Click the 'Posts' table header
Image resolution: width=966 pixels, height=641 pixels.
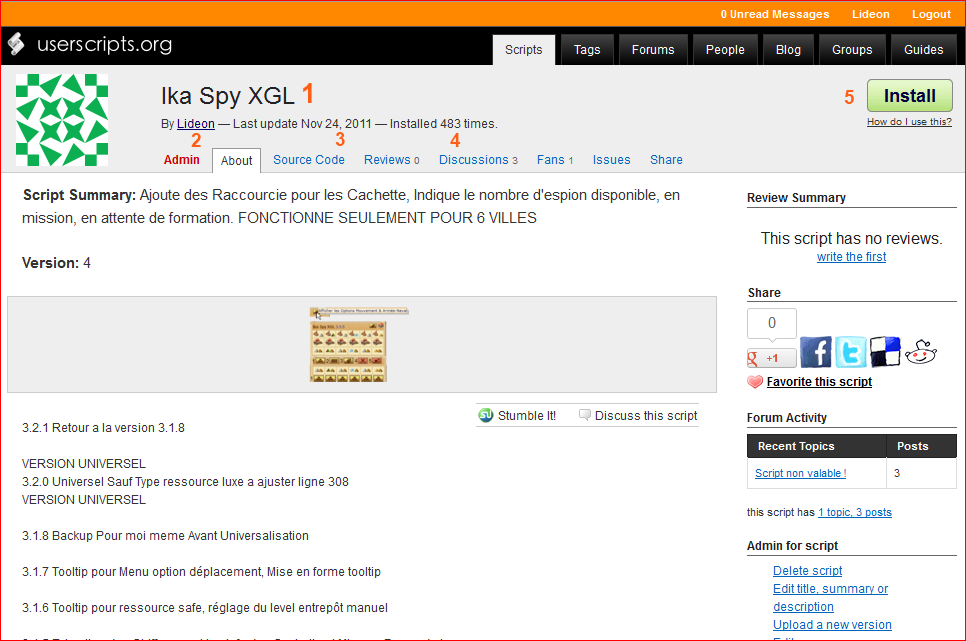pyautogui.click(x=922, y=446)
